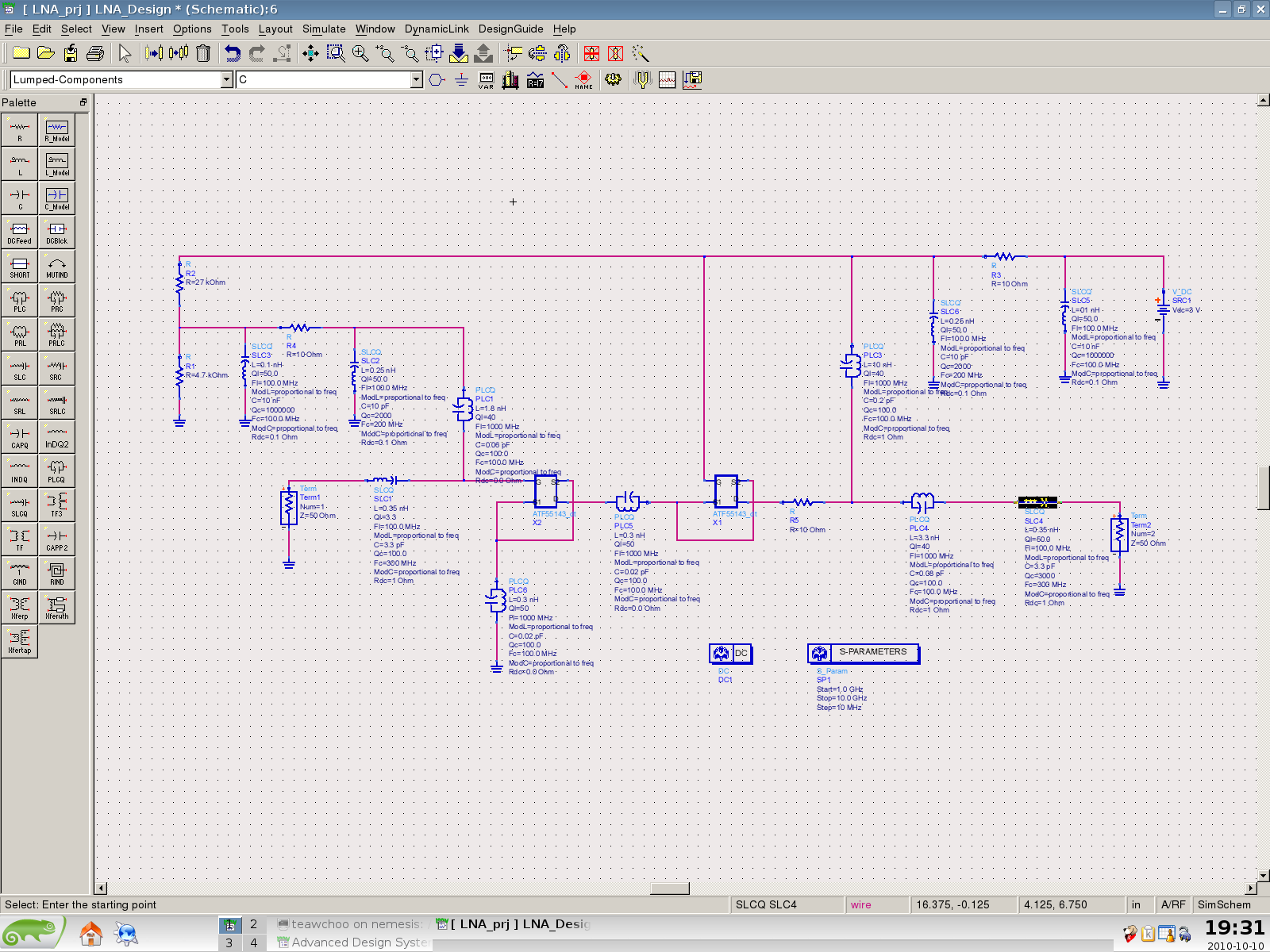
Task: Select the MUTIND palette component
Action: (x=56, y=267)
